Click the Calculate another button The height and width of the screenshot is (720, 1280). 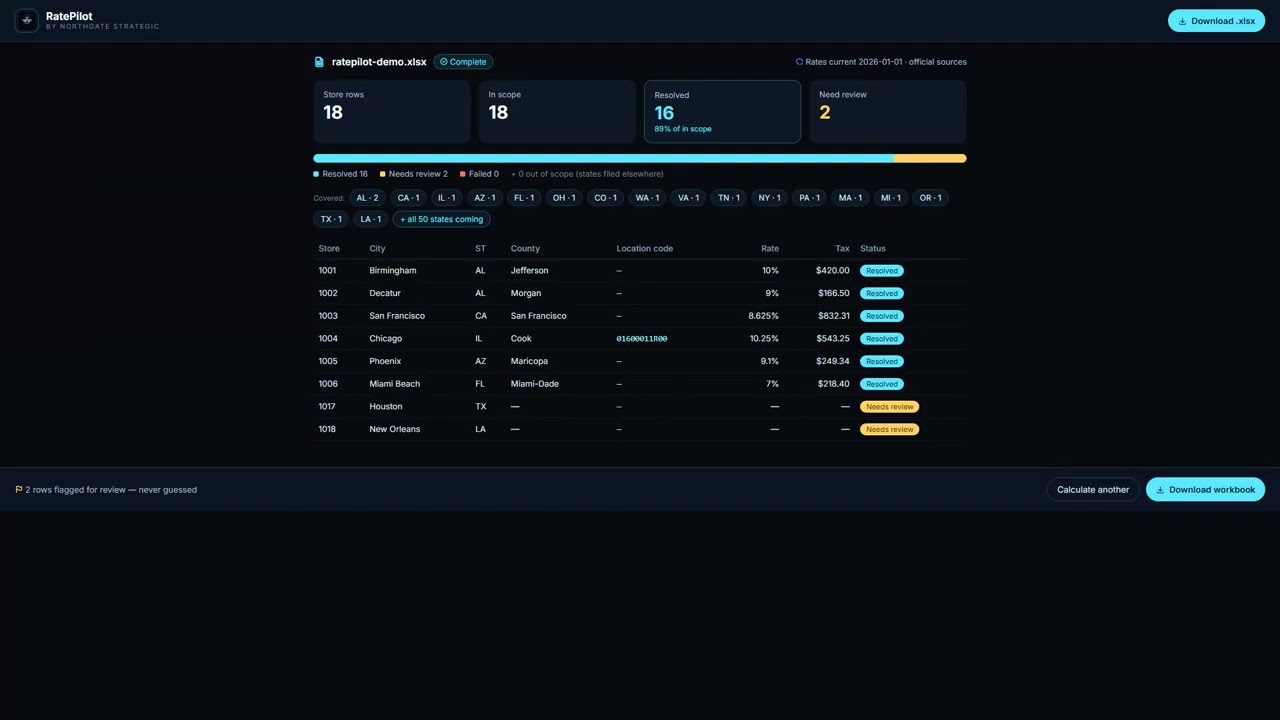tap(1093, 489)
